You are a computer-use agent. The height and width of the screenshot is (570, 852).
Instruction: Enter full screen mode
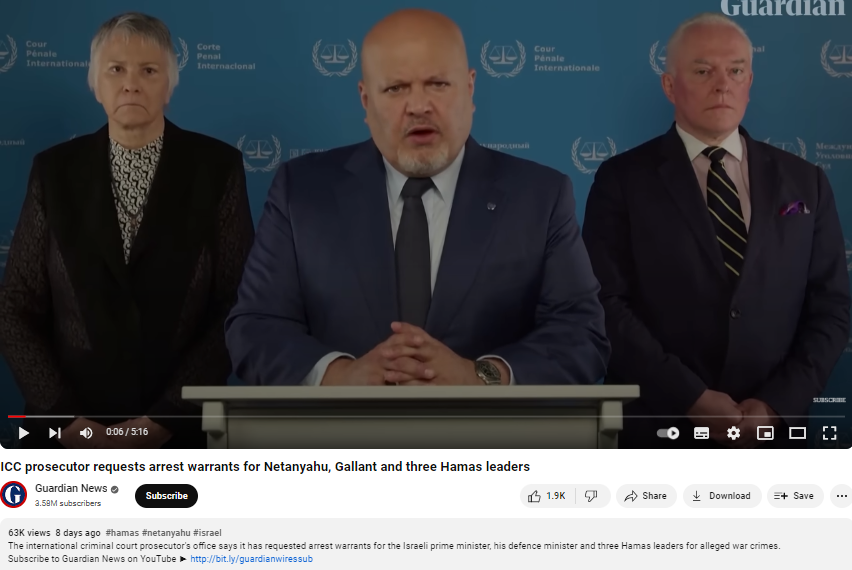(x=829, y=433)
